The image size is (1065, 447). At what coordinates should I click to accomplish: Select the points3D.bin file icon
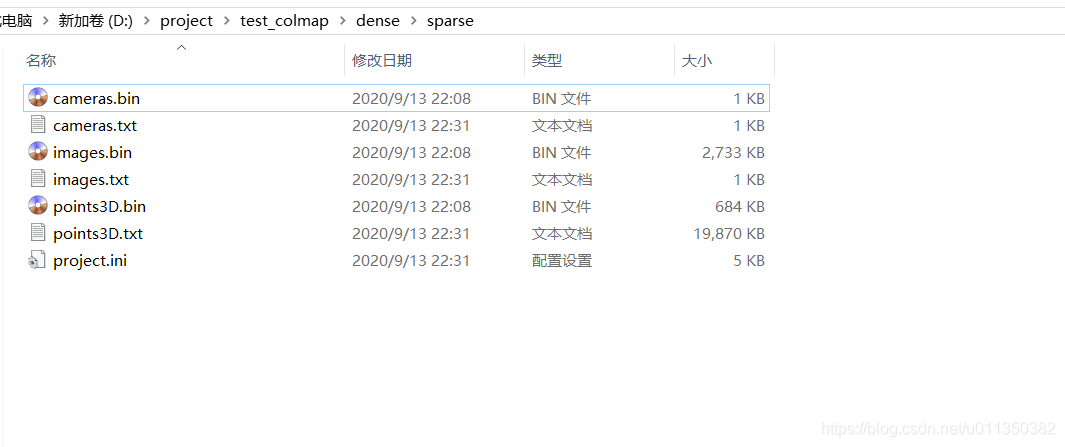pos(38,207)
